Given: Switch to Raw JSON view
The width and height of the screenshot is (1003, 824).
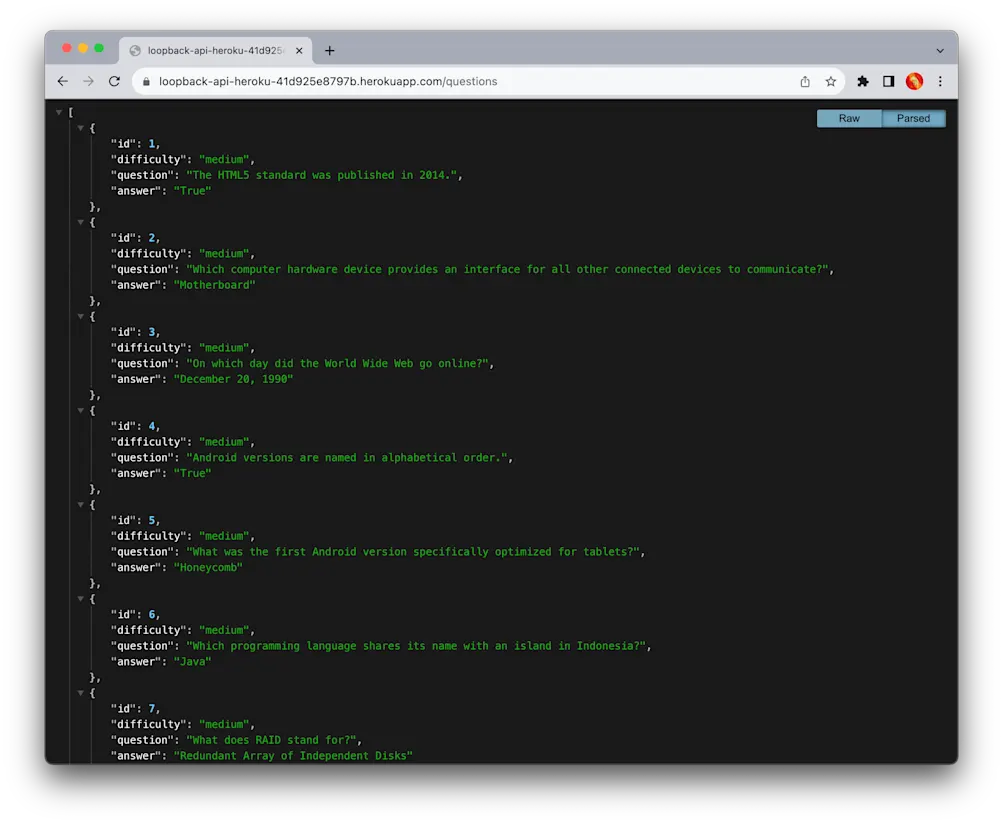Looking at the screenshot, I should (x=848, y=118).
